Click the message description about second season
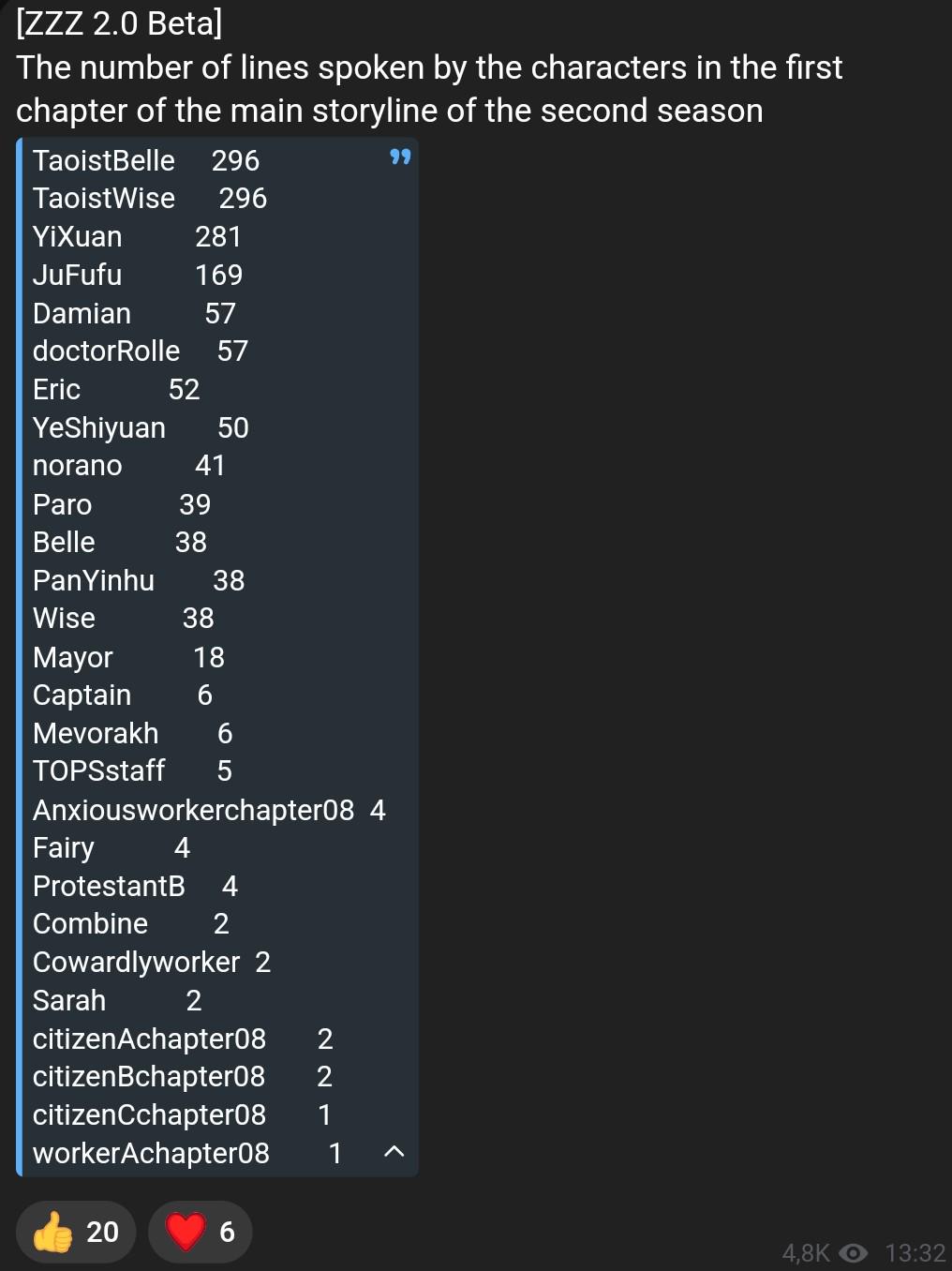952x1271 pixels. coord(429,89)
